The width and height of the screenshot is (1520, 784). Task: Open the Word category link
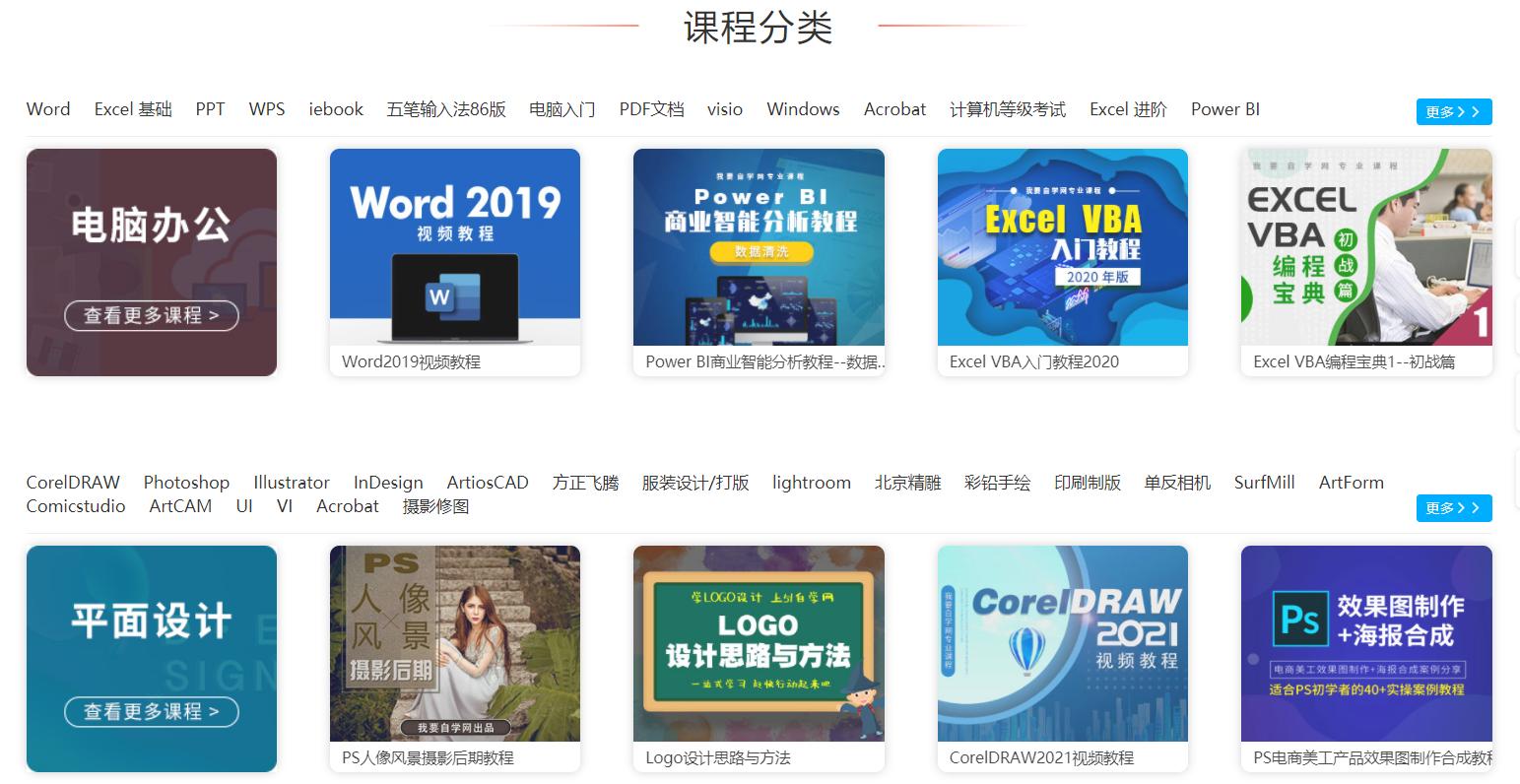click(x=47, y=109)
